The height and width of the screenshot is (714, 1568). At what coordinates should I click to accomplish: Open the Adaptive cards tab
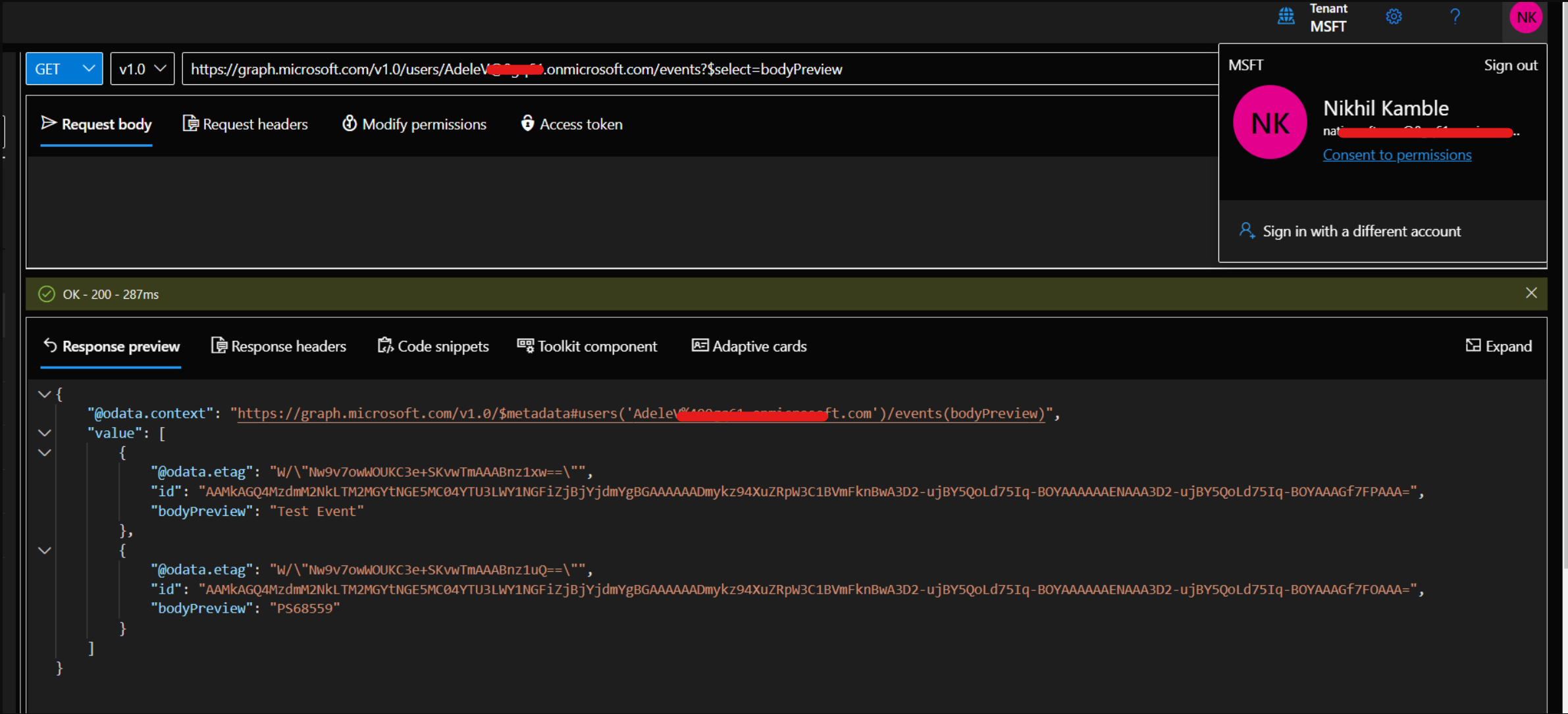click(x=749, y=346)
